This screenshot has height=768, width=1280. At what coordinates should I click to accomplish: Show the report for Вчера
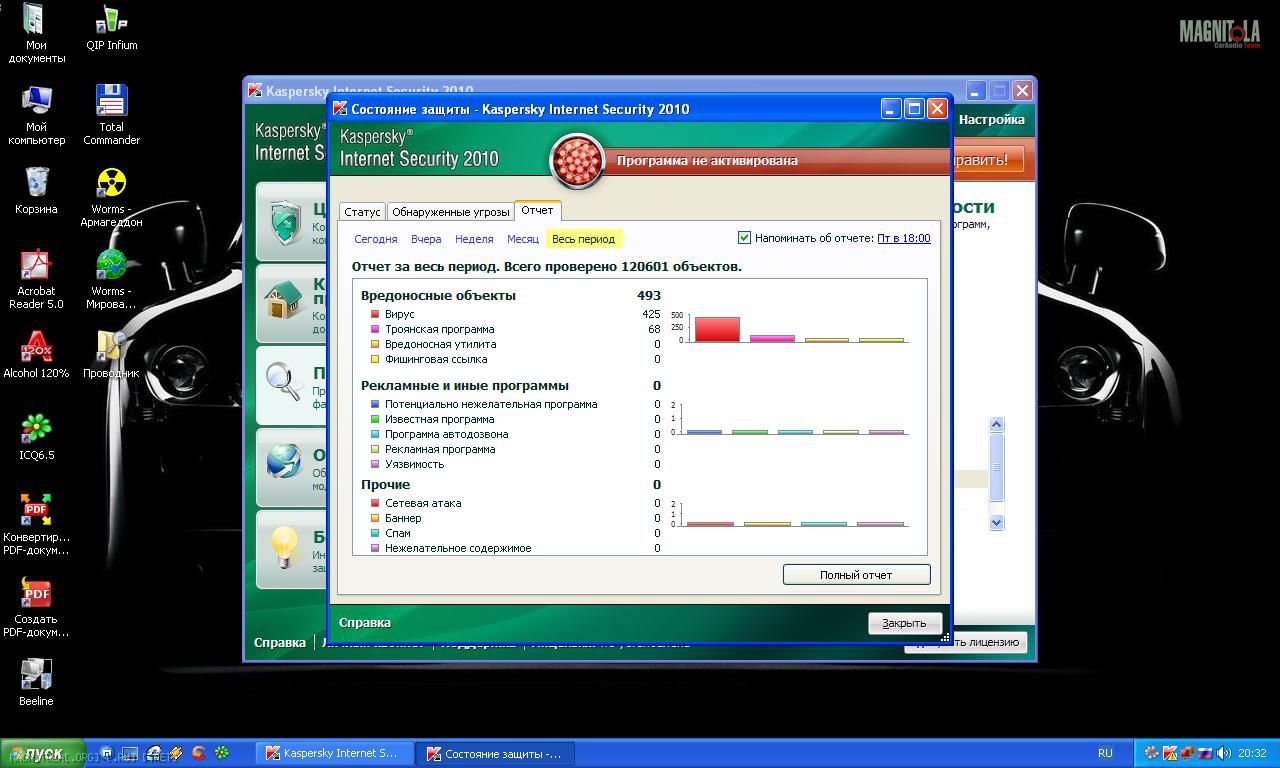[426, 239]
